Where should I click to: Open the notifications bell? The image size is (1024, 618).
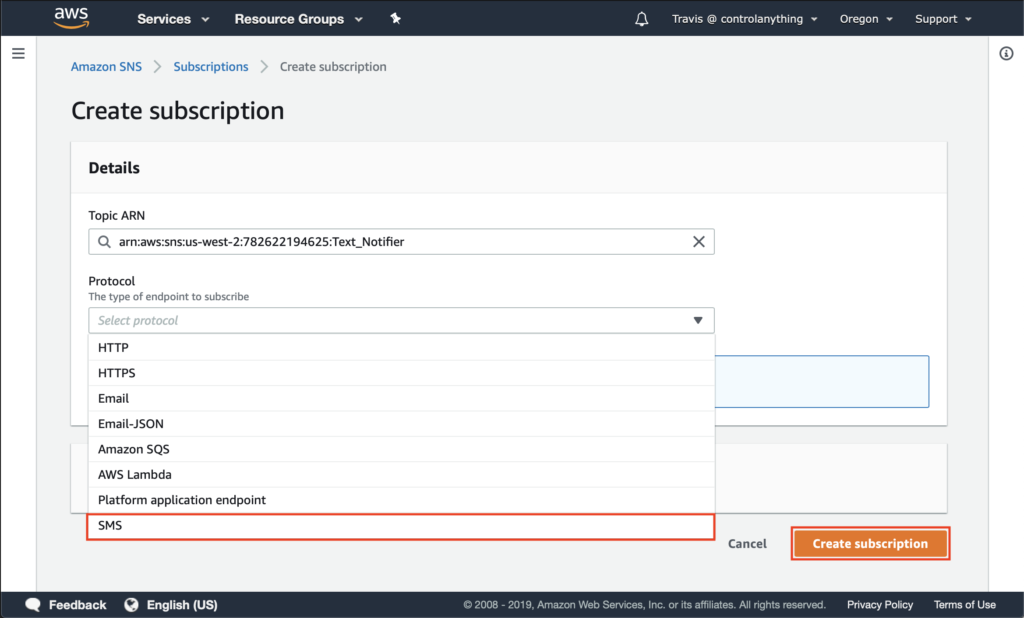tap(641, 19)
